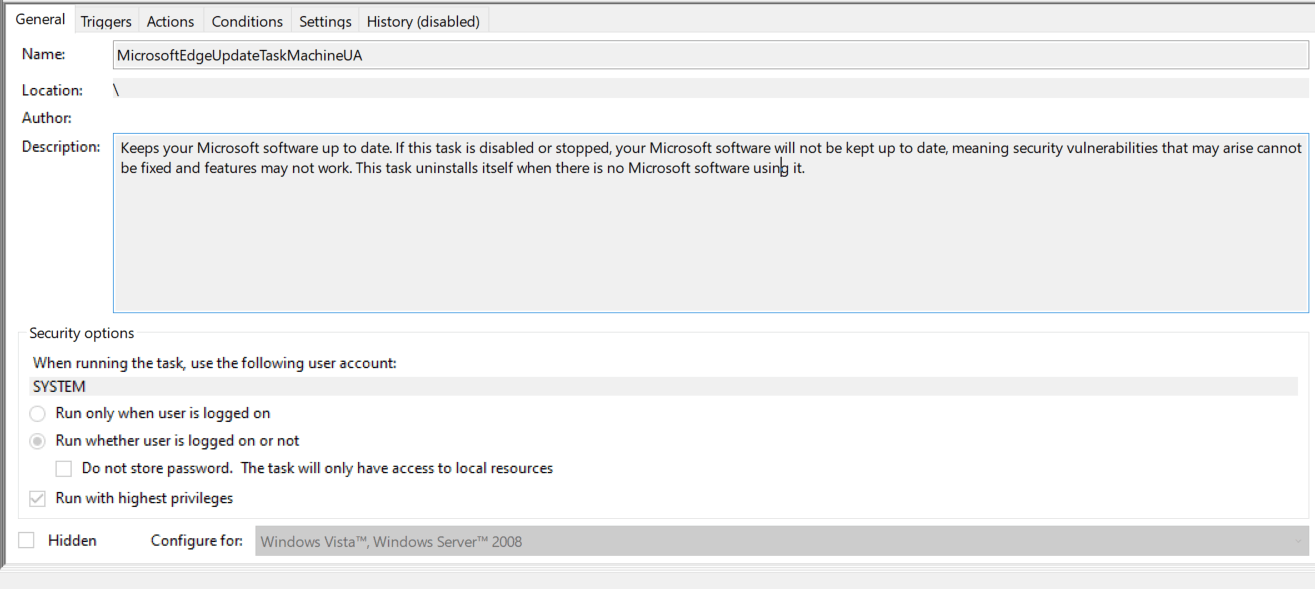Screen dimensions: 1315x589
Task: Open the Settings tab
Action: point(325,21)
